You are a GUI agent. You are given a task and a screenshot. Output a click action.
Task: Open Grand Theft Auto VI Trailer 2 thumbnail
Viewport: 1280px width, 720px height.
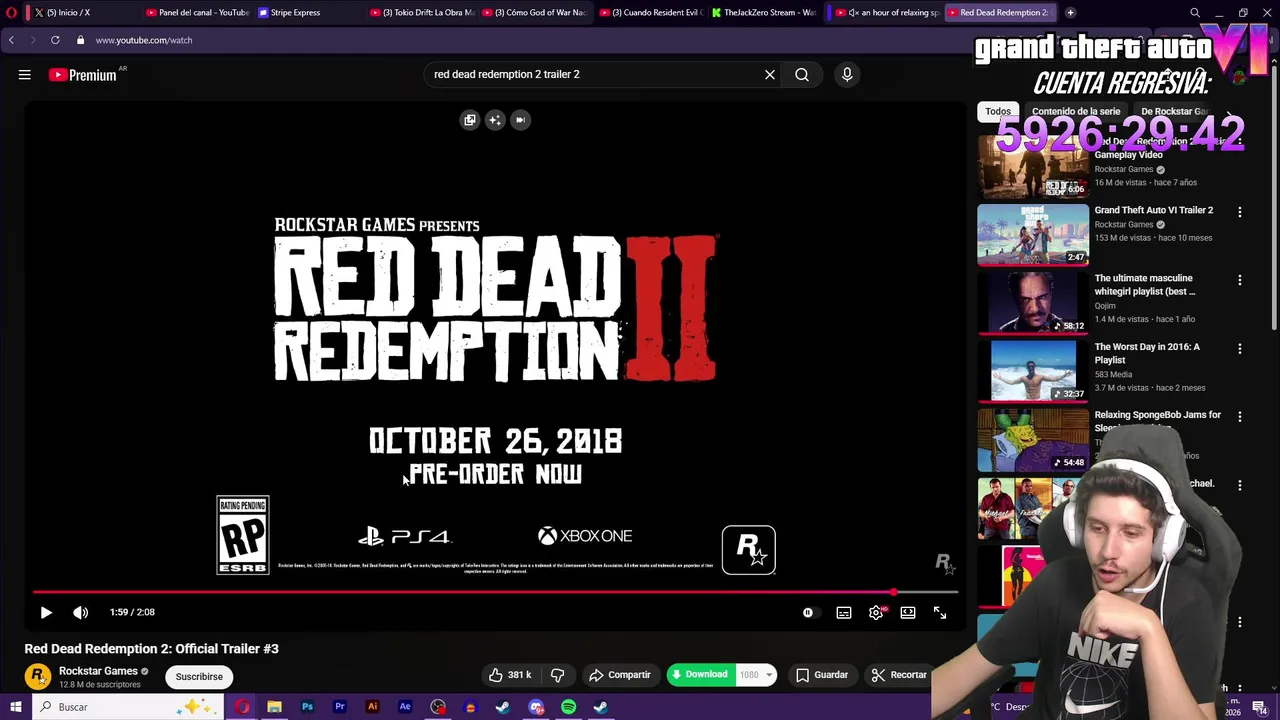(1033, 235)
